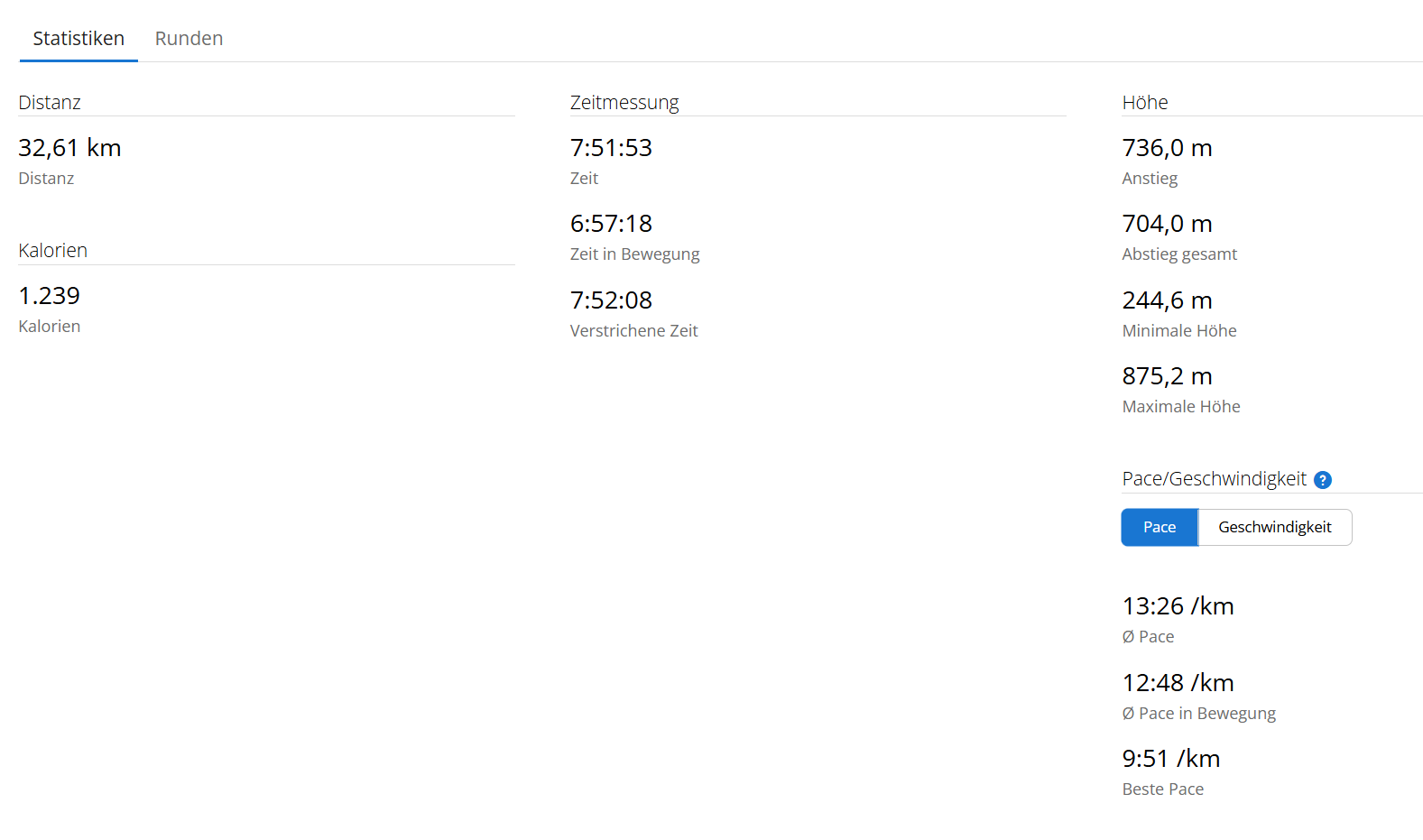Click the 704,0 m Abstieg gesamt value
The image size is (1423, 840).
[x=1167, y=224]
